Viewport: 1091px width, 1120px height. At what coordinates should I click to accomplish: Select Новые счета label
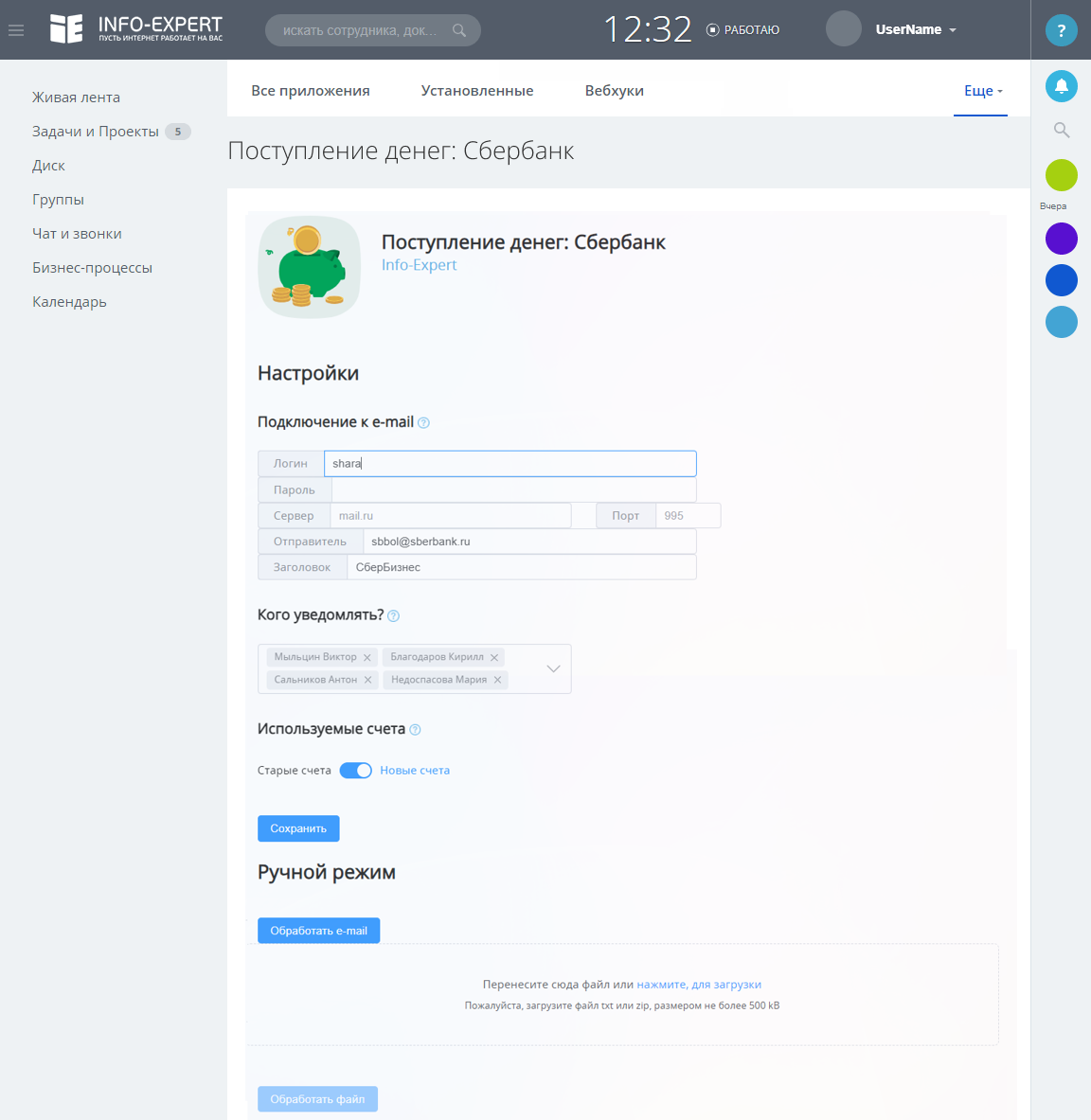pyautogui.click(x=415, y=771)
